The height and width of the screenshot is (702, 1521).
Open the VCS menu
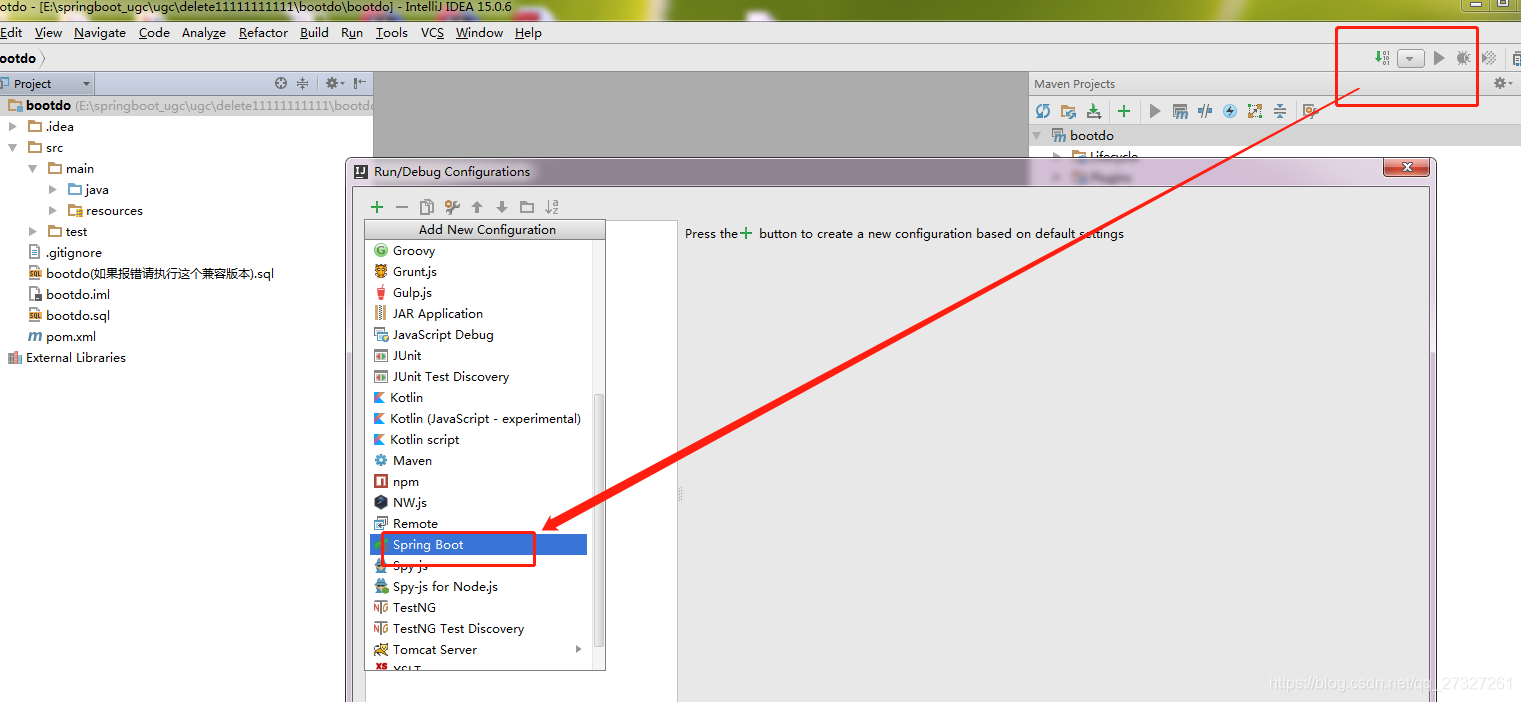[432, 32]
